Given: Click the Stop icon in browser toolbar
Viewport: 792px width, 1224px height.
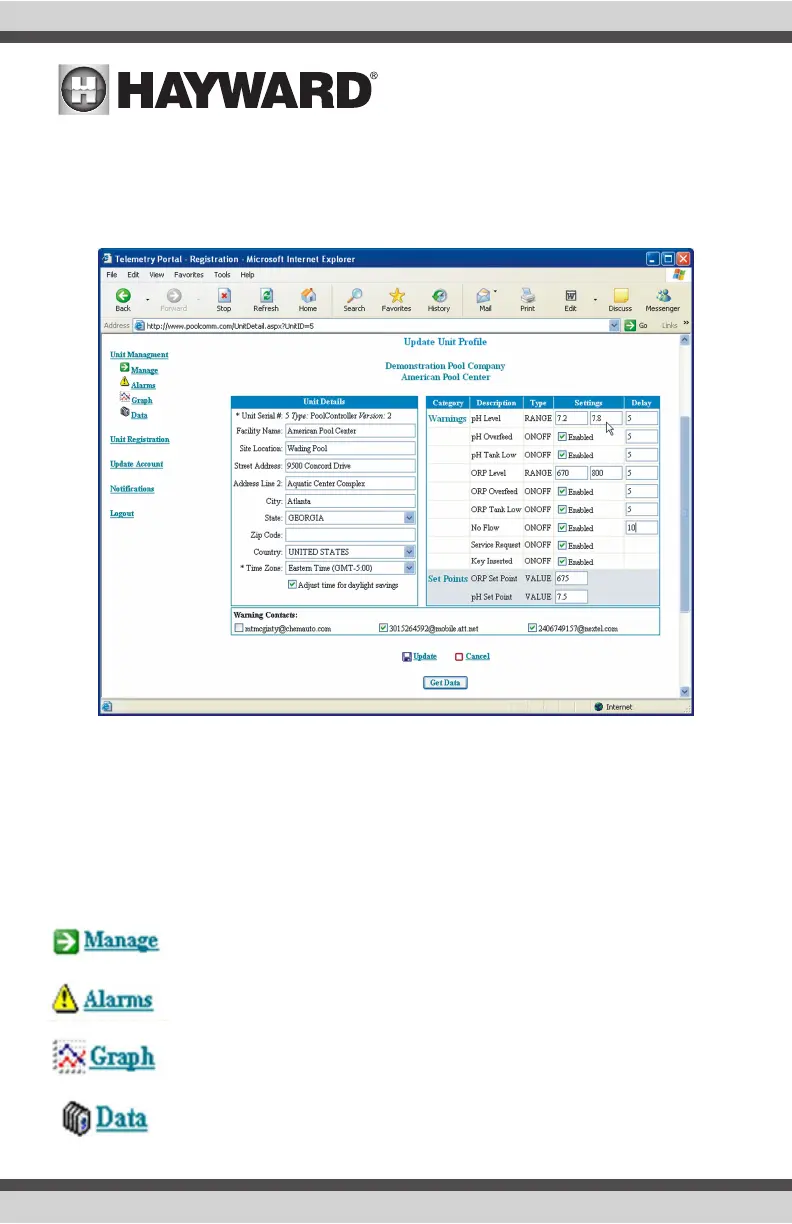Looking at the screenshot, I should pos(224,295).
